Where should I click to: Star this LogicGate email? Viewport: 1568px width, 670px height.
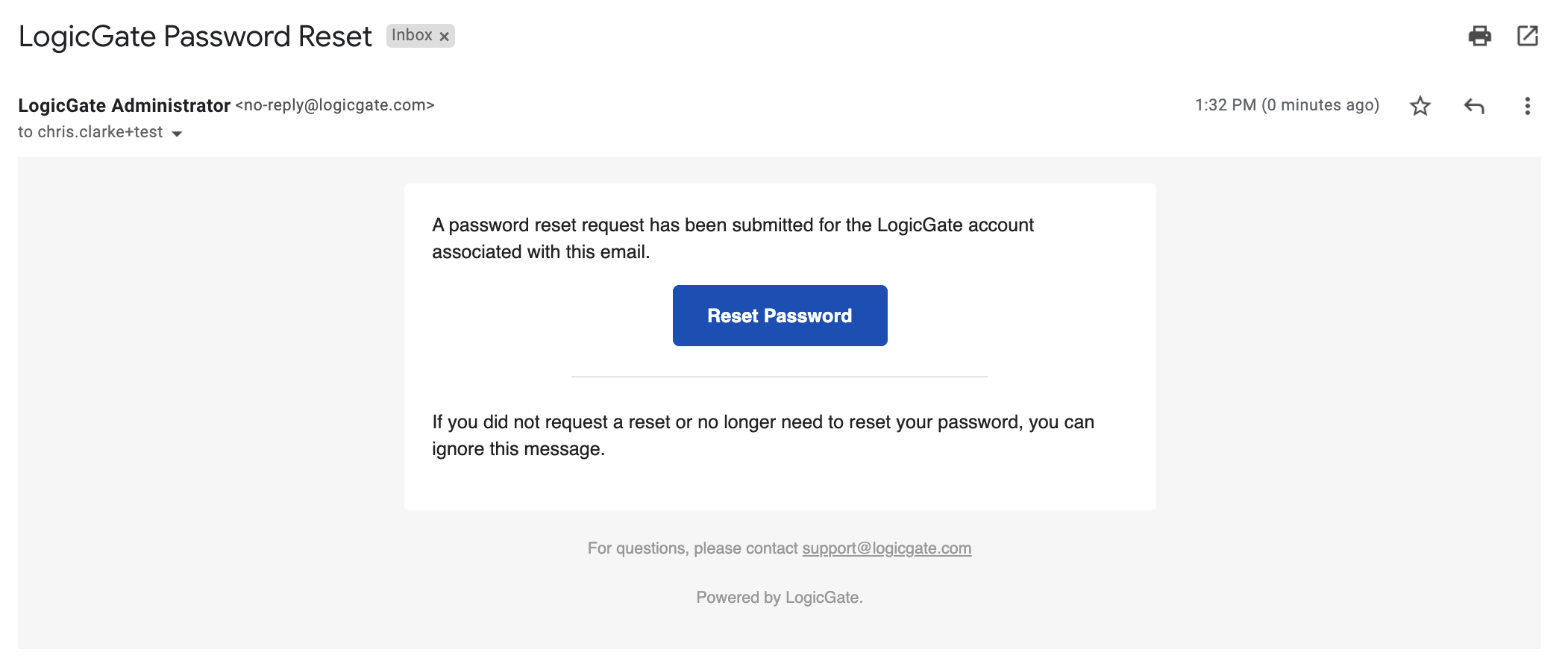point(1420,106)
